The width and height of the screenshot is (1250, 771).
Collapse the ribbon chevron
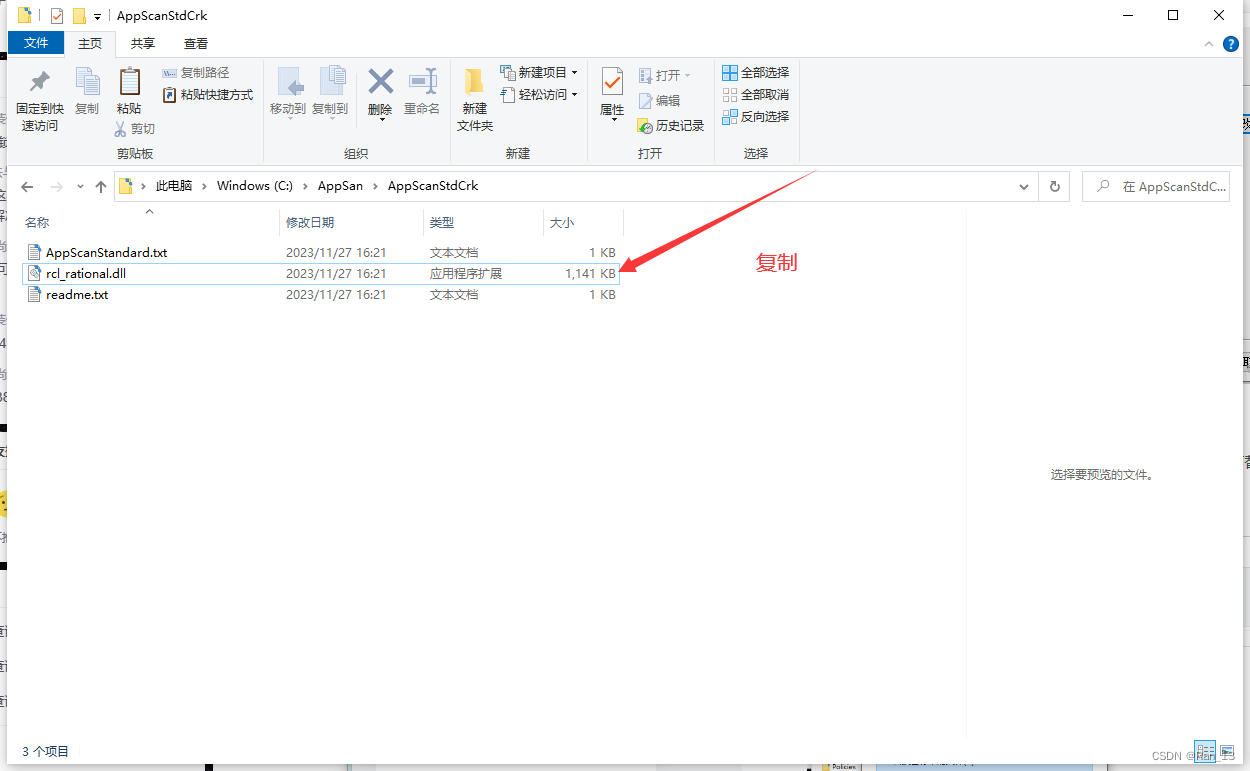coord(1210,44)
